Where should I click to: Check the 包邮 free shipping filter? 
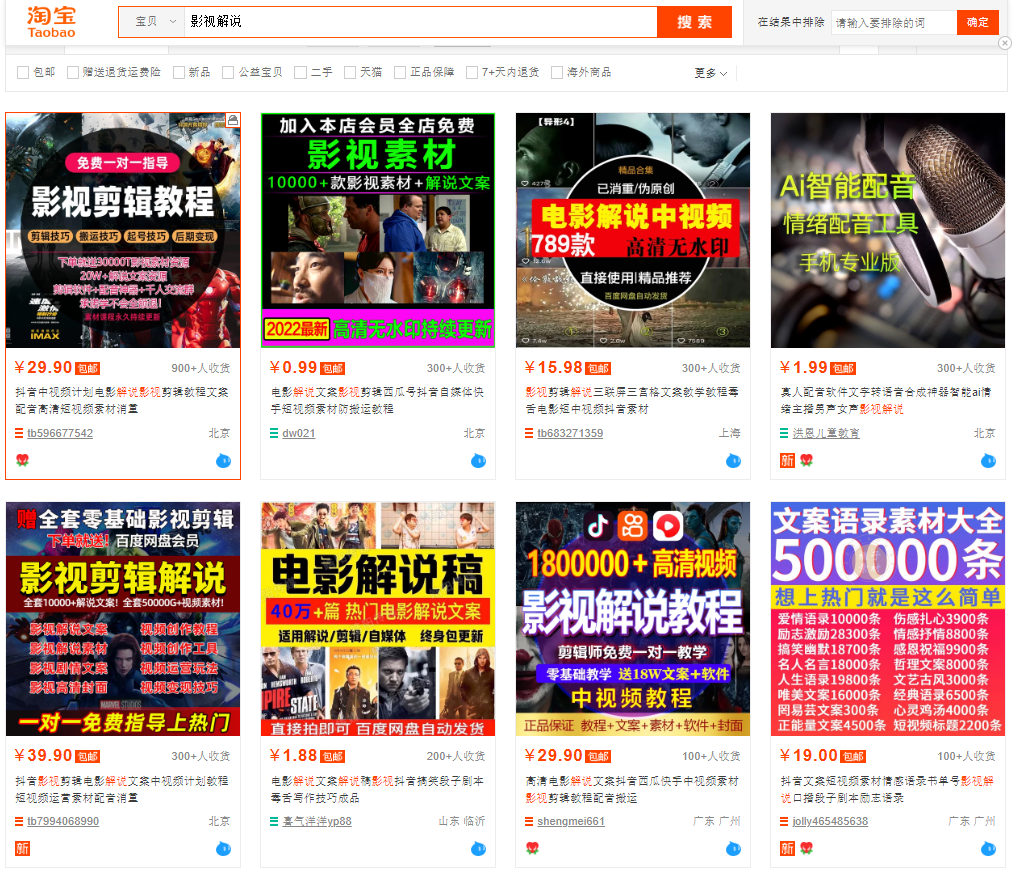point(23,73)
